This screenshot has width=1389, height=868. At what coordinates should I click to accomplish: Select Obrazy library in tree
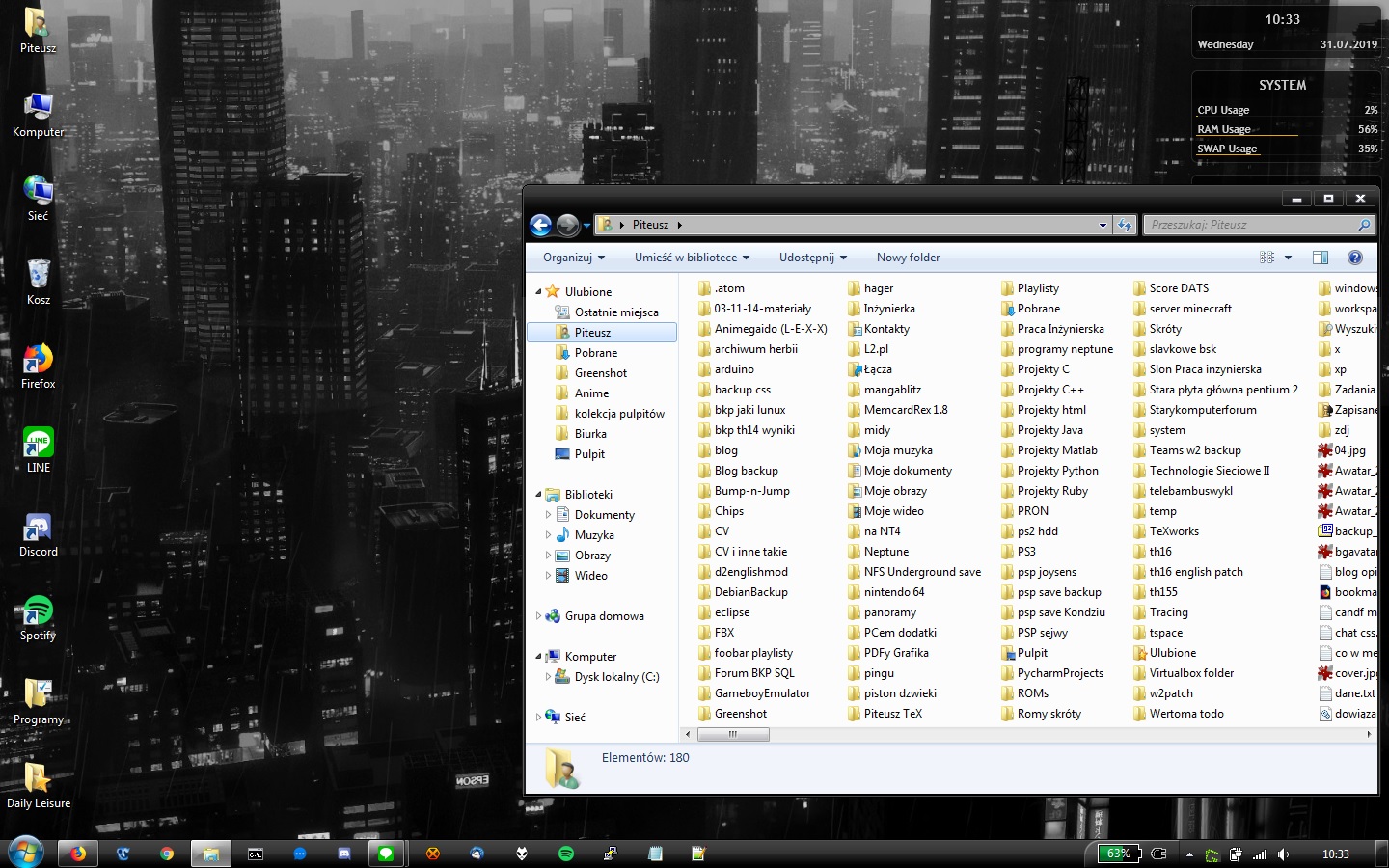pos(583,556)
